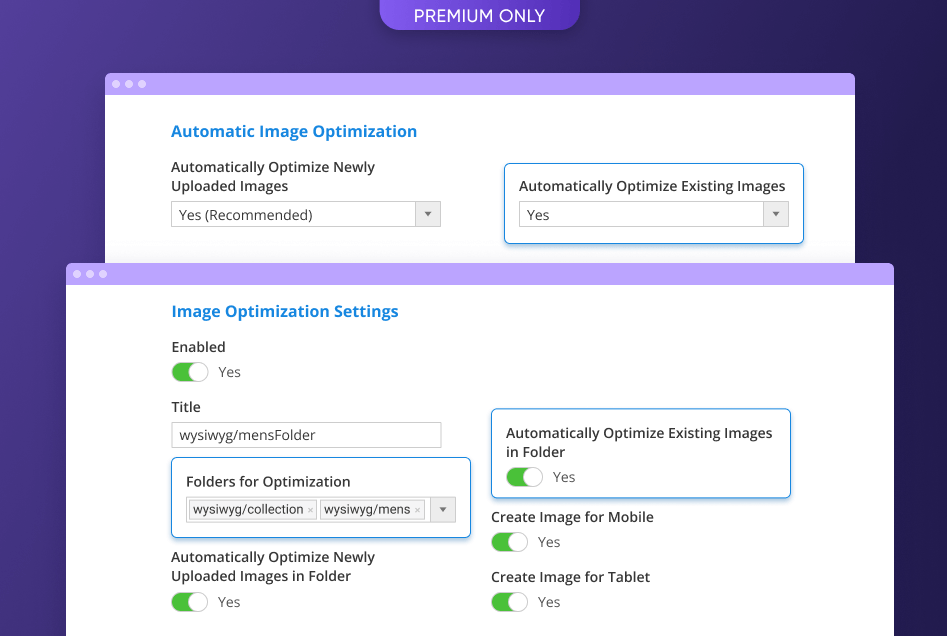Disable Create Image for Mobile
This screenshot has height=636, width=947.
[509, 542]
